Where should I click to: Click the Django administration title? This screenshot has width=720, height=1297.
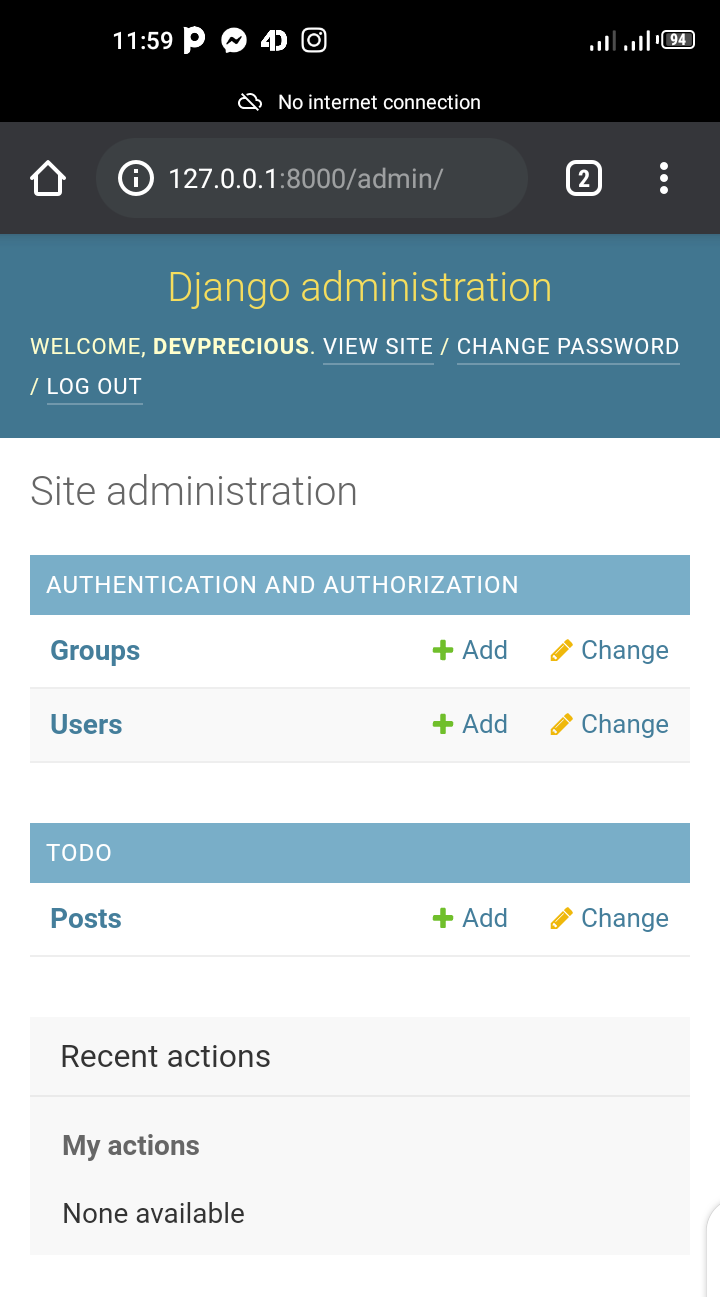pos(360,288)
